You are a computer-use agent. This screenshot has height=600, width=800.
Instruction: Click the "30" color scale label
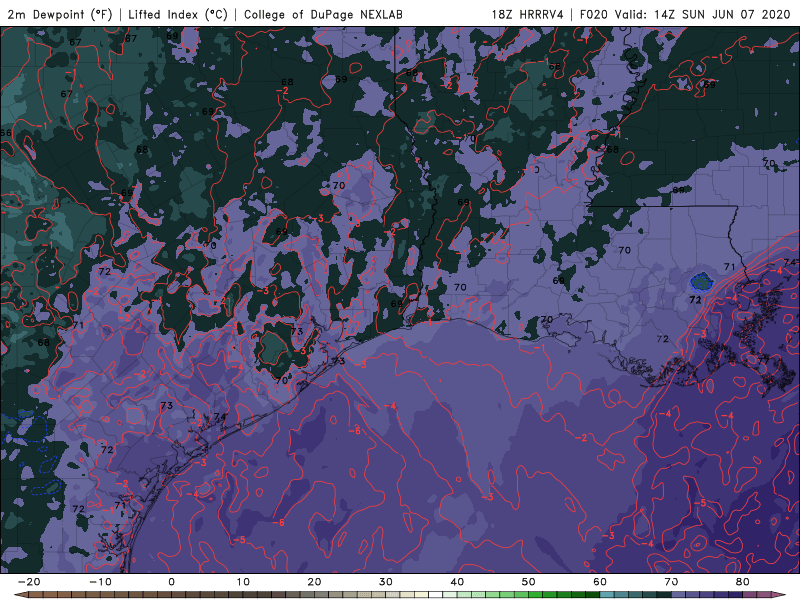(386, 582)
